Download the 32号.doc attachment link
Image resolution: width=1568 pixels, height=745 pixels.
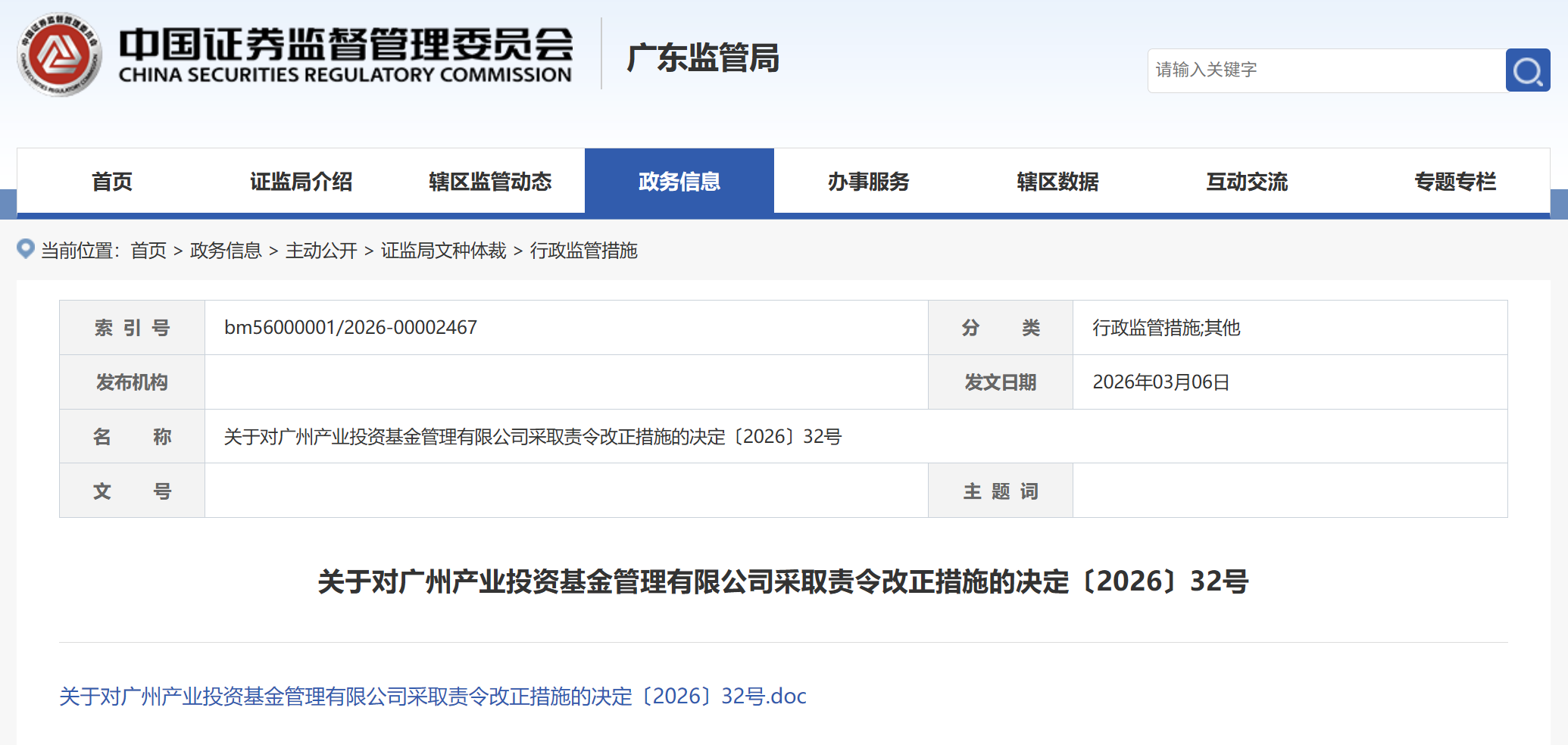click(x=433, y=696)
